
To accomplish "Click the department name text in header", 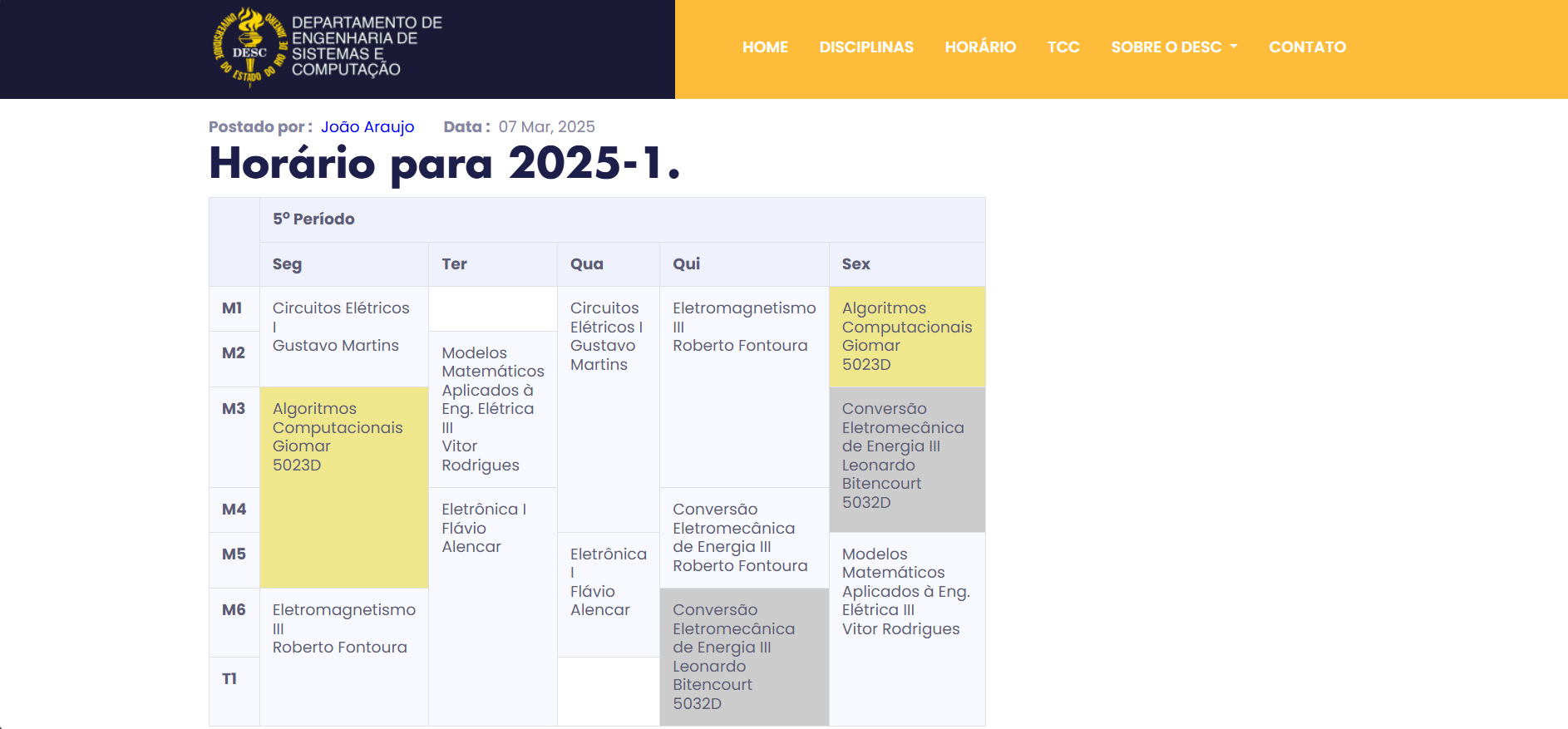I will coord(367,47).
